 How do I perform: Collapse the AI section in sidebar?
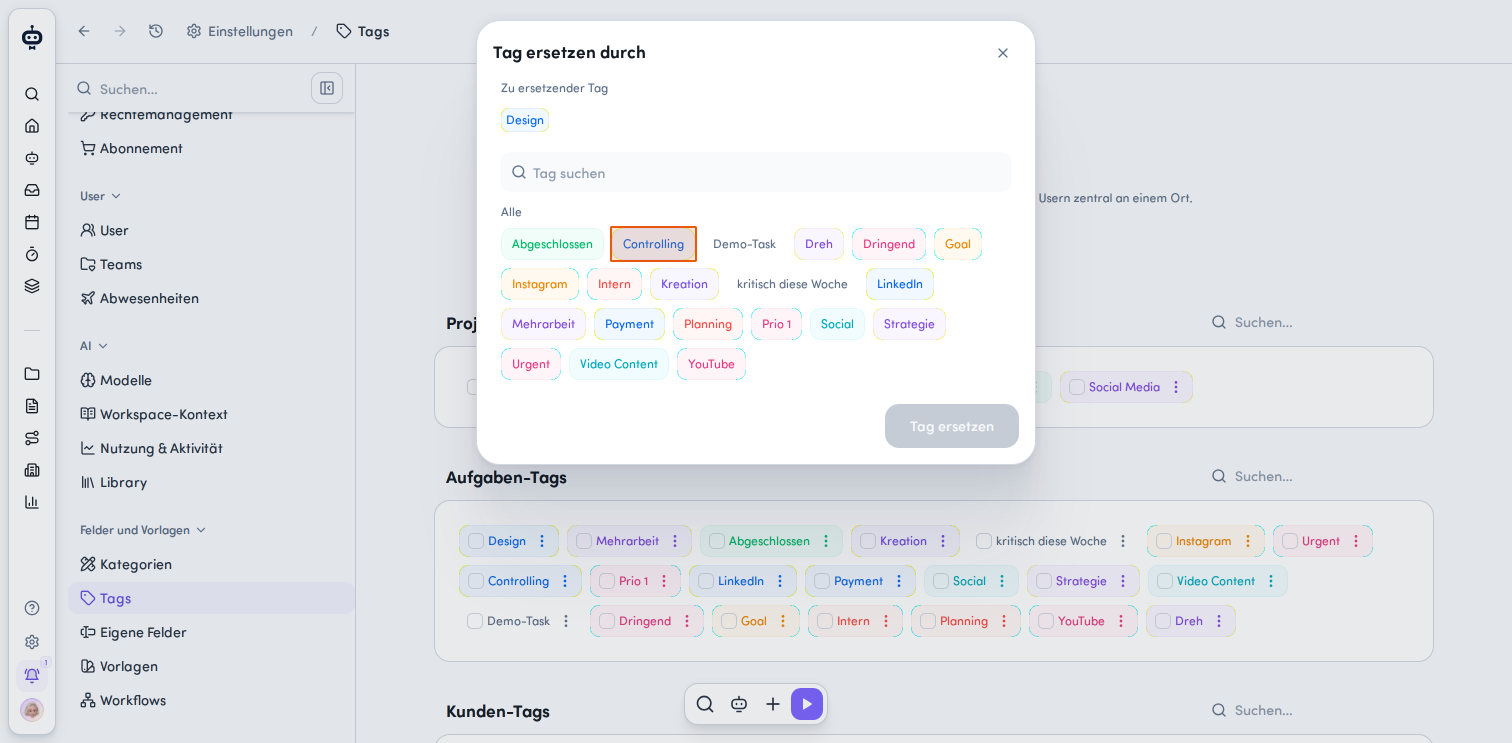102,346
